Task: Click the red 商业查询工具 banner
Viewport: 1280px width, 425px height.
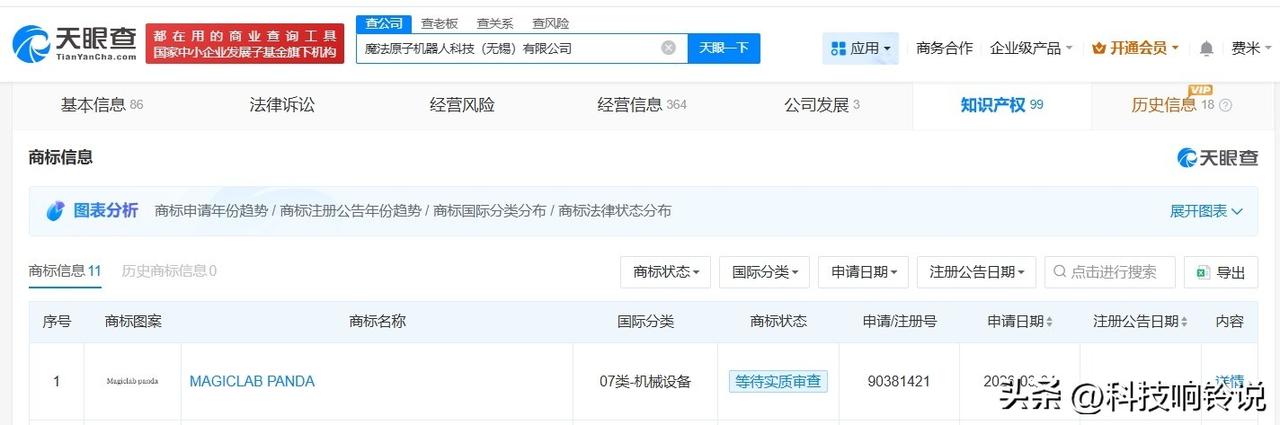Action: (x=245, y=44)
